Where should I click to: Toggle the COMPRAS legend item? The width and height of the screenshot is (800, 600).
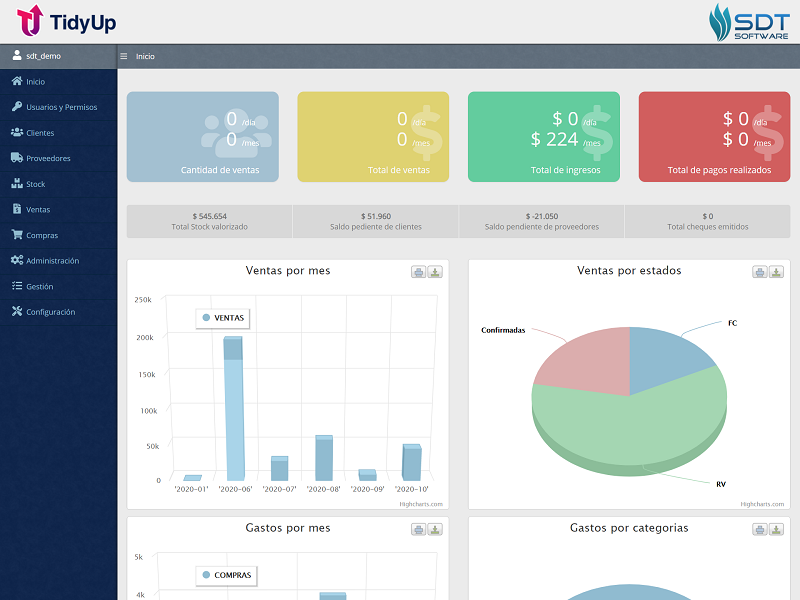227,575
